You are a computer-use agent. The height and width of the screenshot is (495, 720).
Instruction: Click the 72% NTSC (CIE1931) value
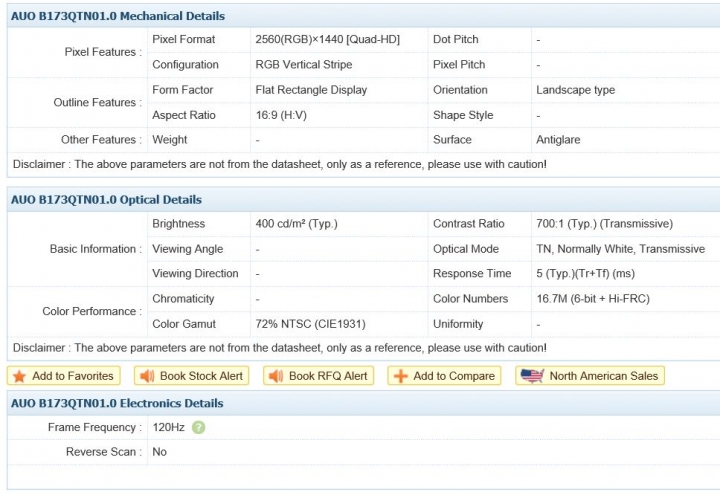point(310,324)
